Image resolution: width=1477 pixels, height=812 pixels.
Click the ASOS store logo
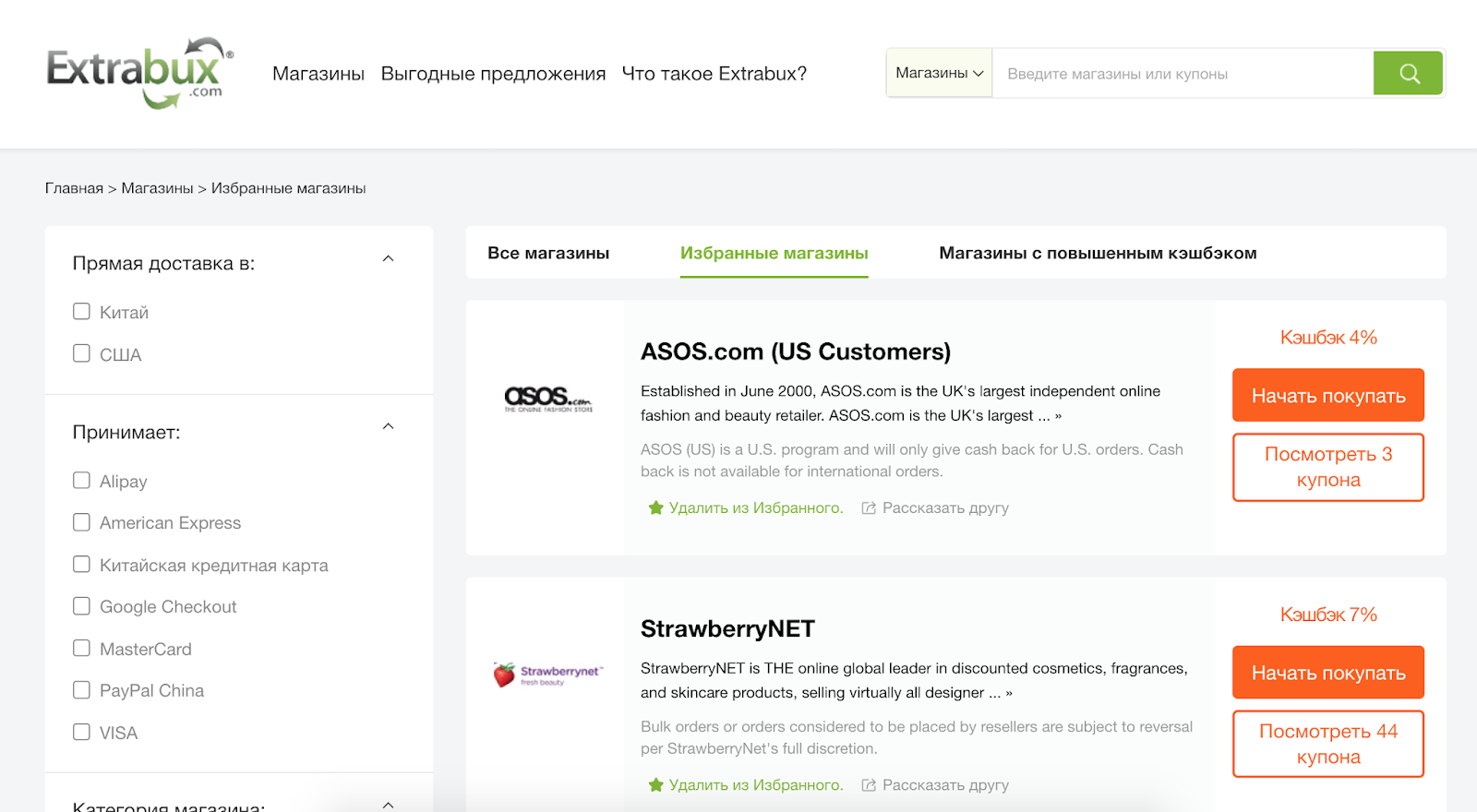click(548, 399)
